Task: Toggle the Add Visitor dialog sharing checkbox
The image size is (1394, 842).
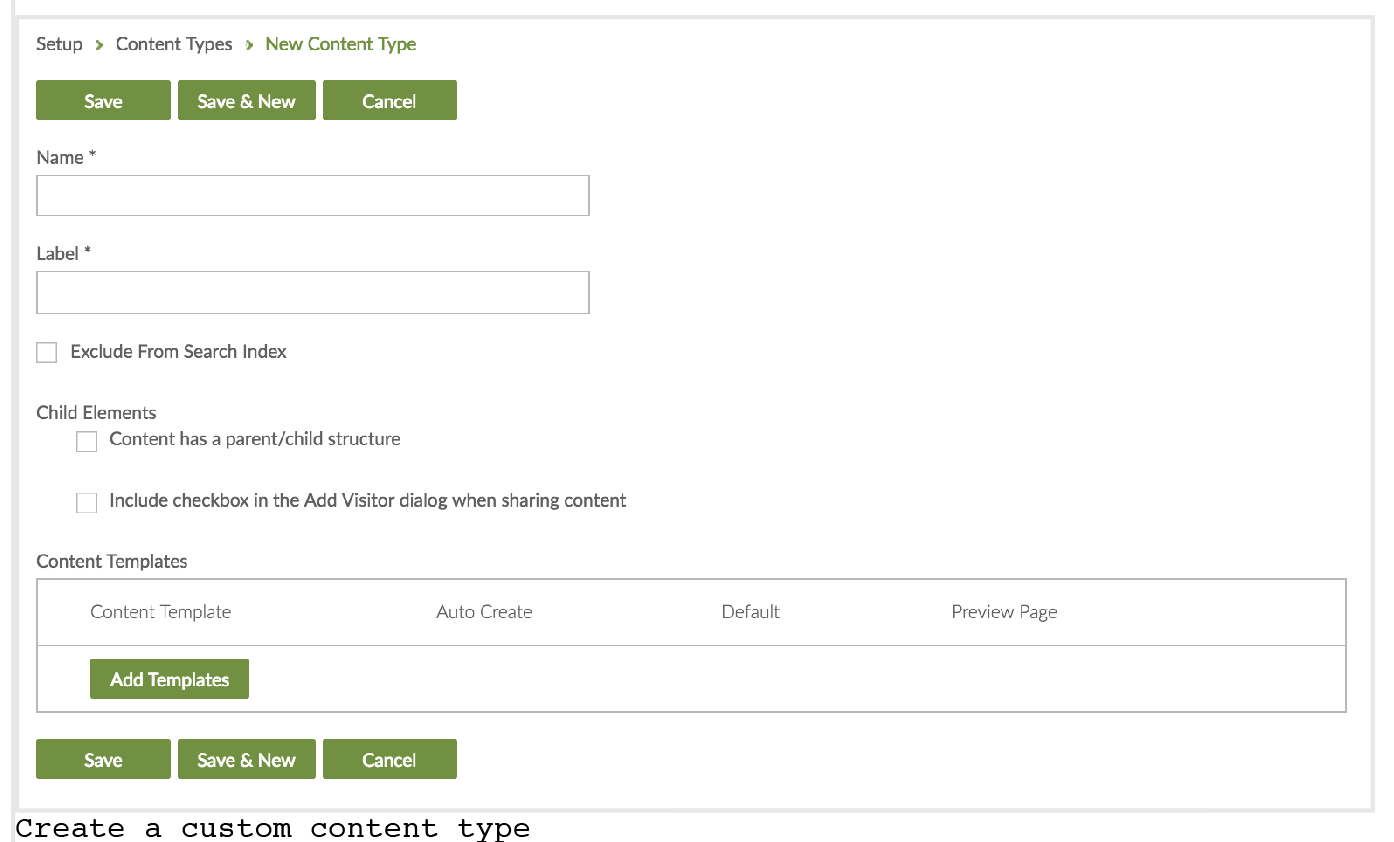Action: (x=87, y=502)
